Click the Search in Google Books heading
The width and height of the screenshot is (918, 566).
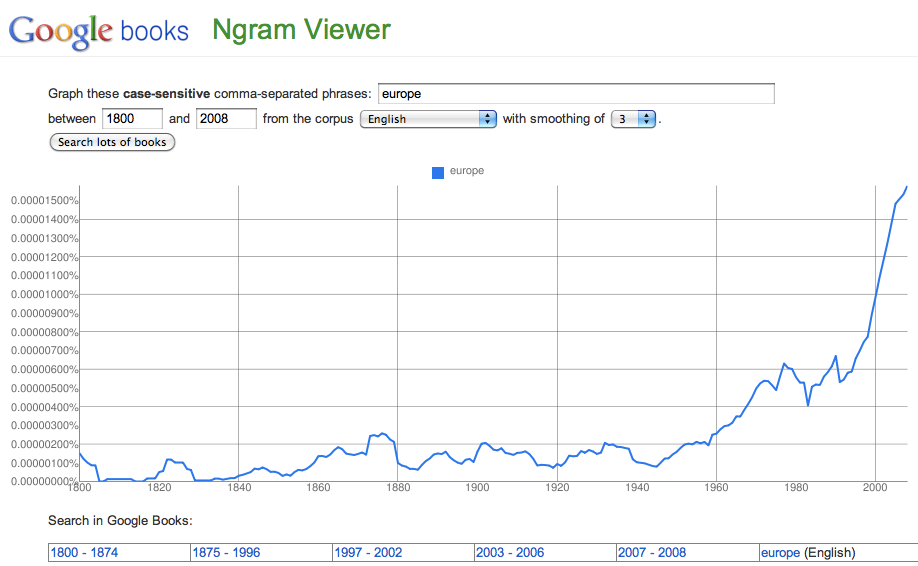120,520
